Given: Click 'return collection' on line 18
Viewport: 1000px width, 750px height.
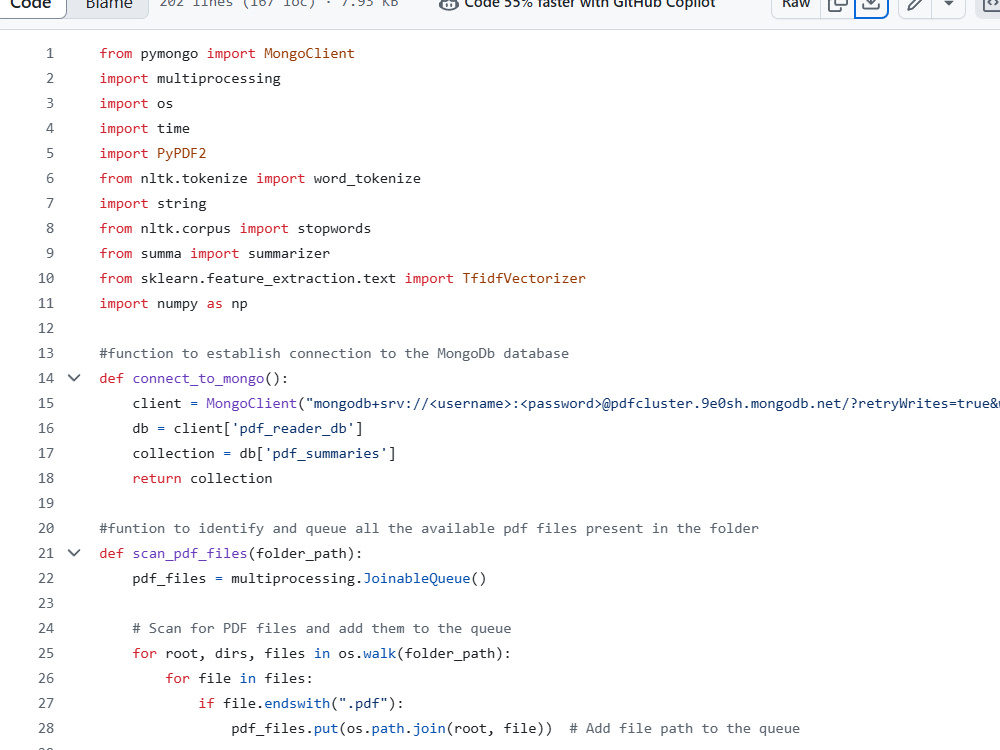Looking at the screenshot, I should pyautogui.click(x=202, y=478).
